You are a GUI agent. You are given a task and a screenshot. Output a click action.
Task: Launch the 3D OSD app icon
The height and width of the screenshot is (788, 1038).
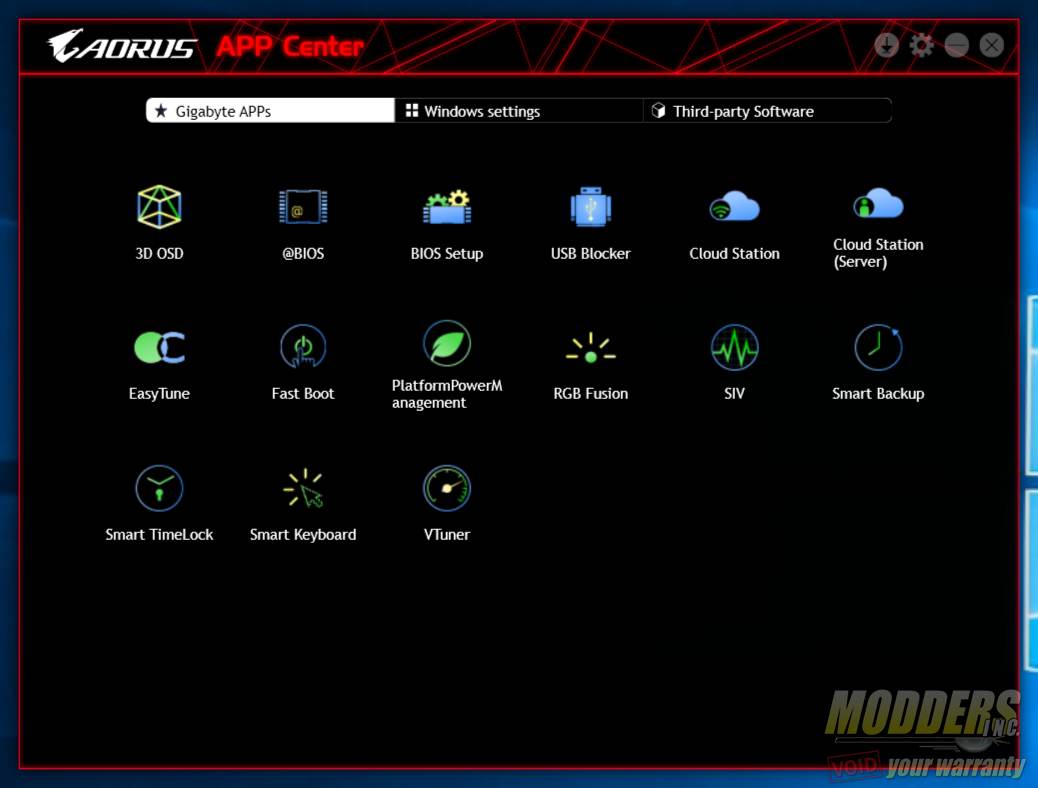159,207
